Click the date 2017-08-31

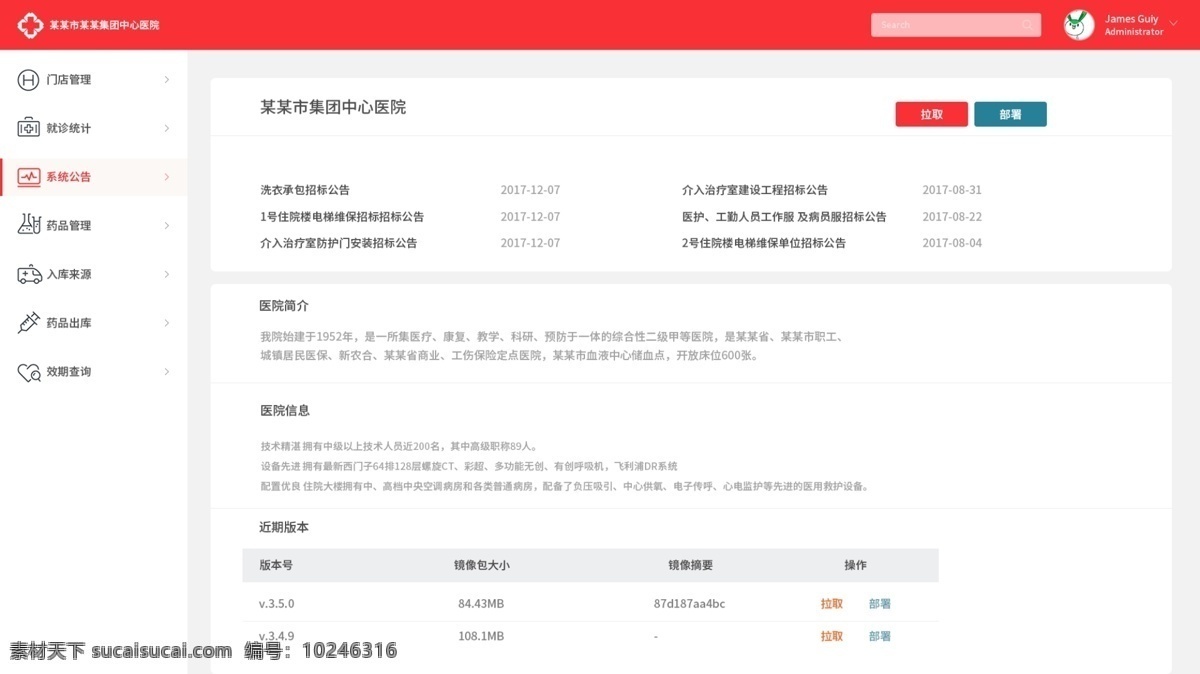[x=952, y=190]
